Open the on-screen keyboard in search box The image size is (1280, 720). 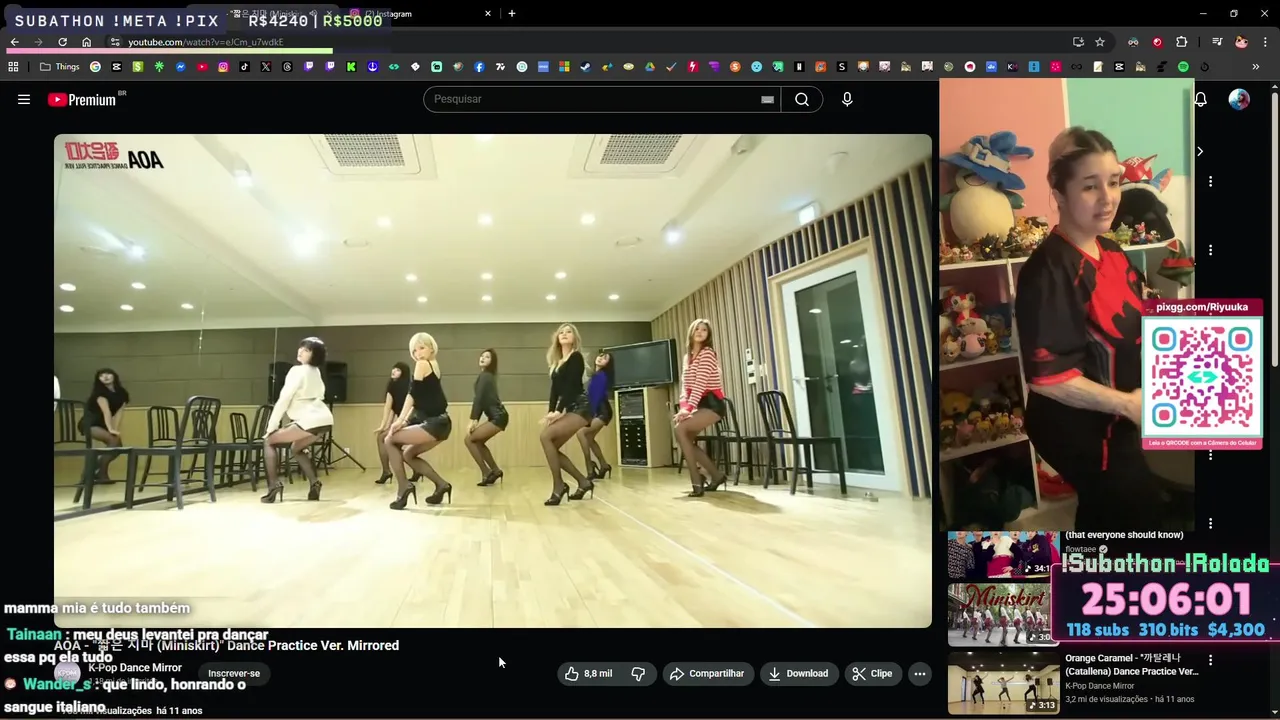(x=767, y=99)
